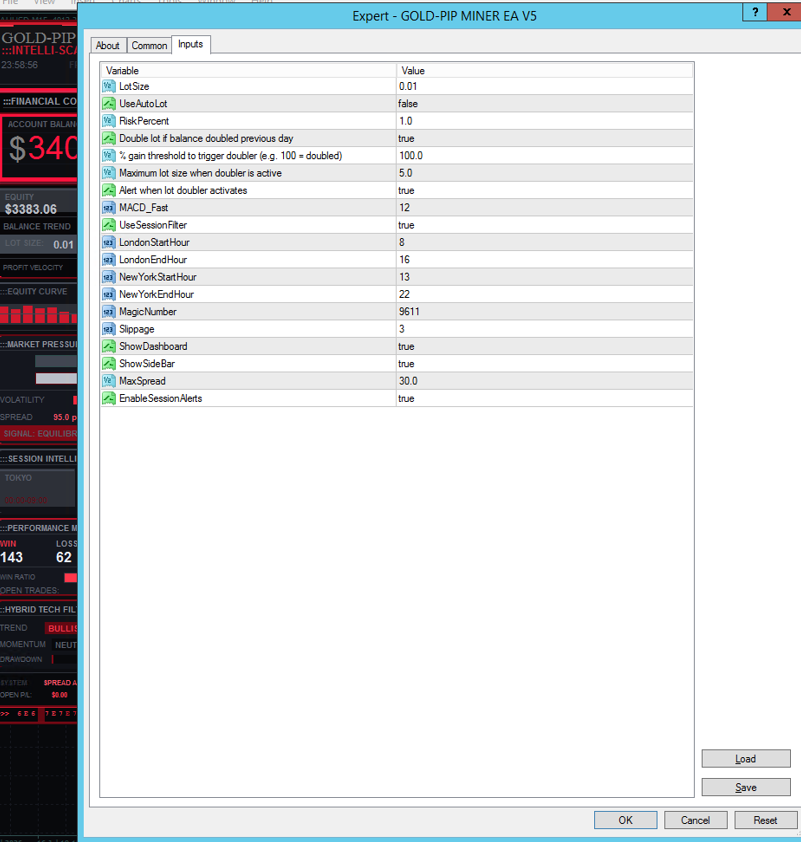Click the MagicNumber variable name
The height and width of the screenshot is (842, 801).
(x=148, y=311)
